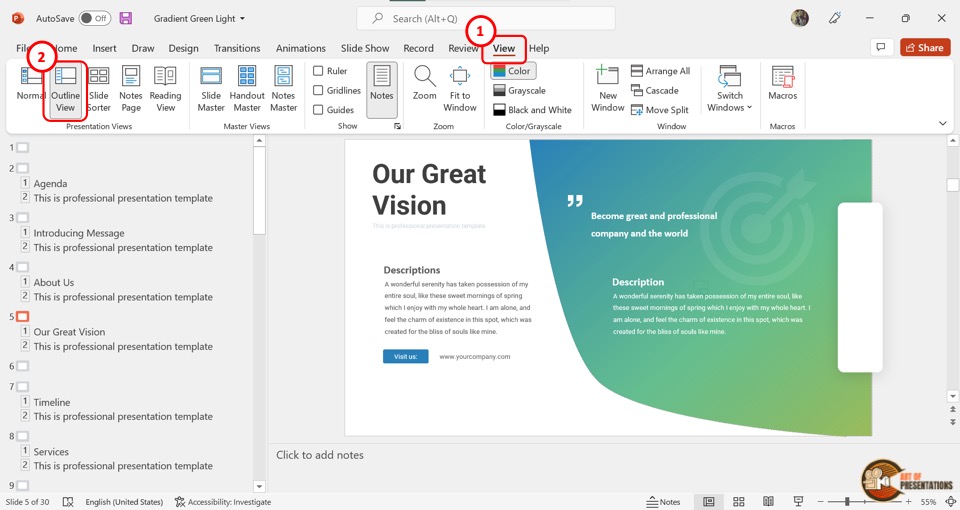Select Black and White mode
Viewport: 960px width, 510px height.
pyautogui.click(x=532, y=110)
